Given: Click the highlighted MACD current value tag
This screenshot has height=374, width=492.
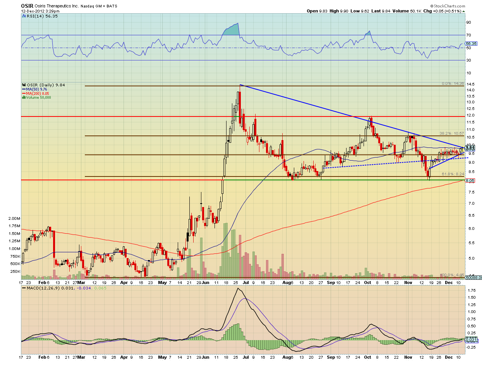Looking at the screenshot, I should coord(472,340).
